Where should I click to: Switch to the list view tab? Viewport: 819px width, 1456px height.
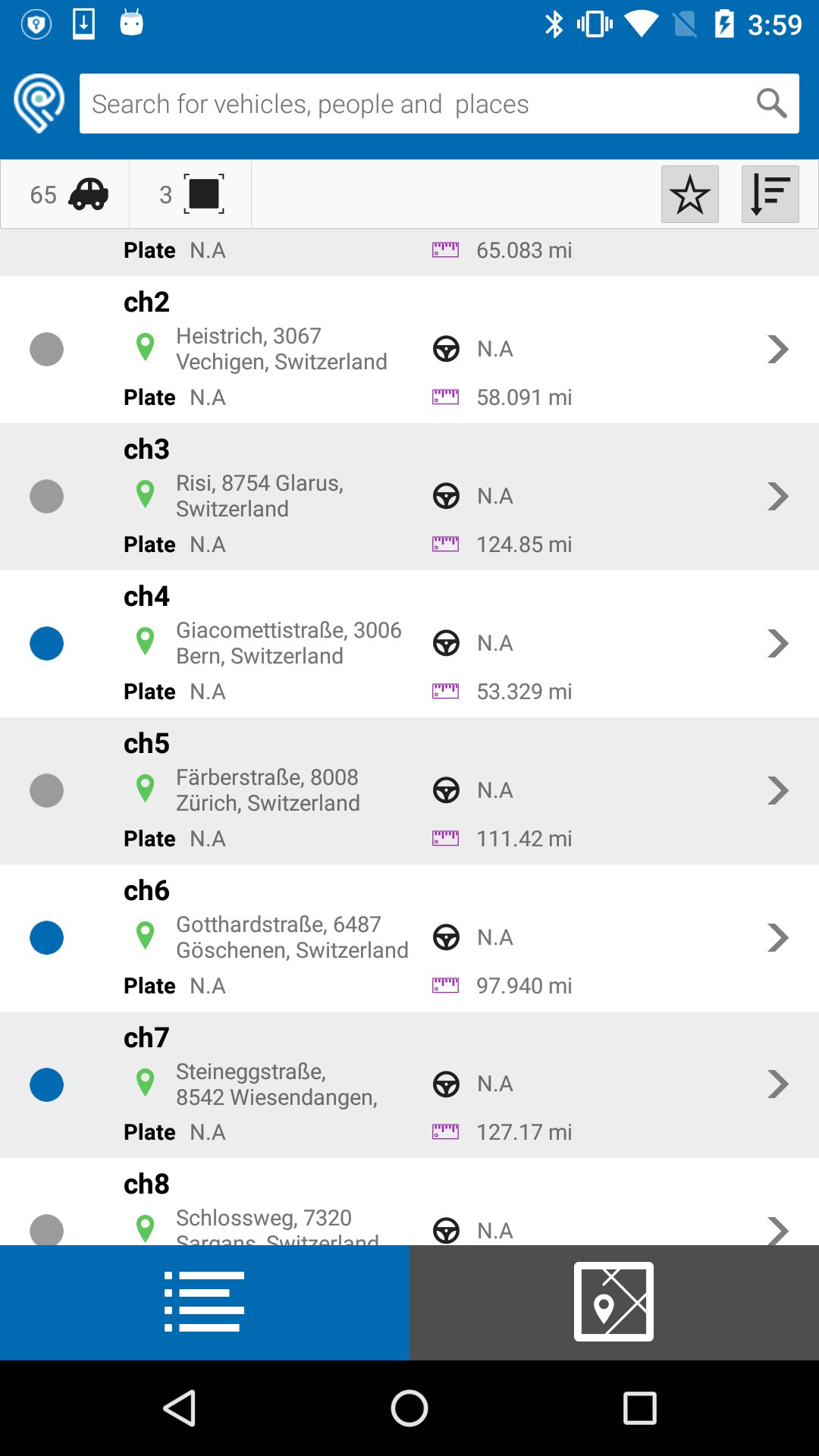[205, 1302]
